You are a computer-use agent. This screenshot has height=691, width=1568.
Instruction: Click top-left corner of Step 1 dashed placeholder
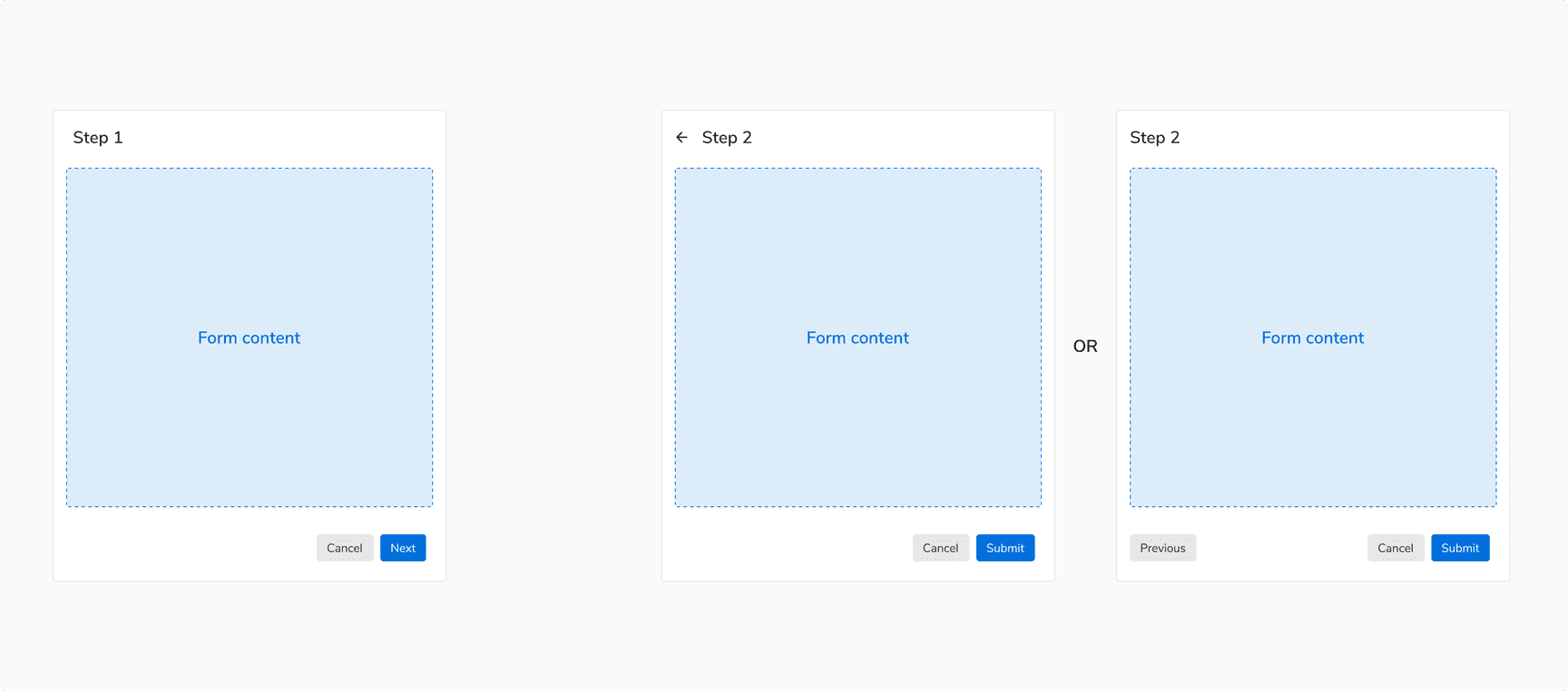tap(68, 170)
